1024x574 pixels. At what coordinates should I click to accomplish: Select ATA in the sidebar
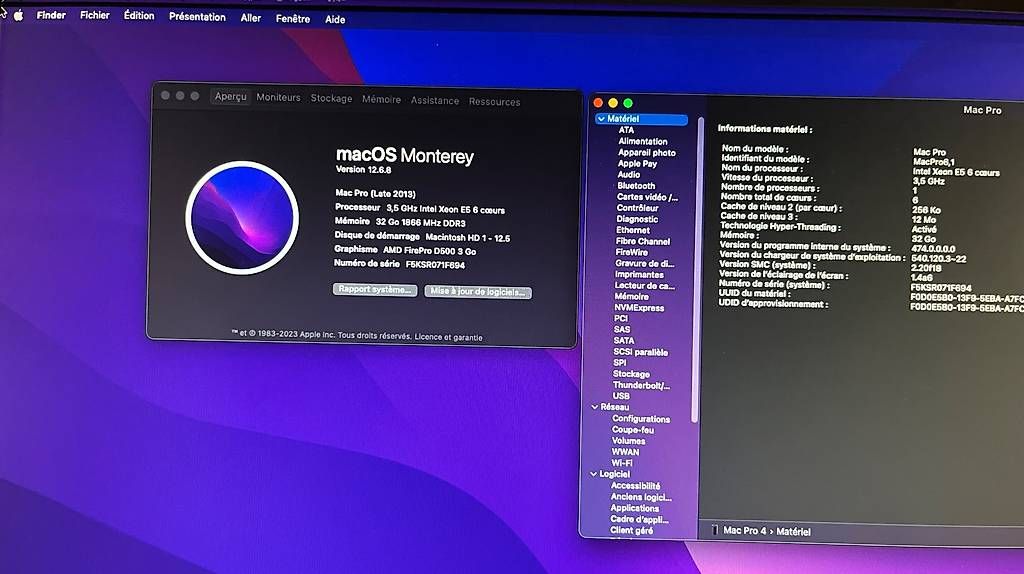626,130
